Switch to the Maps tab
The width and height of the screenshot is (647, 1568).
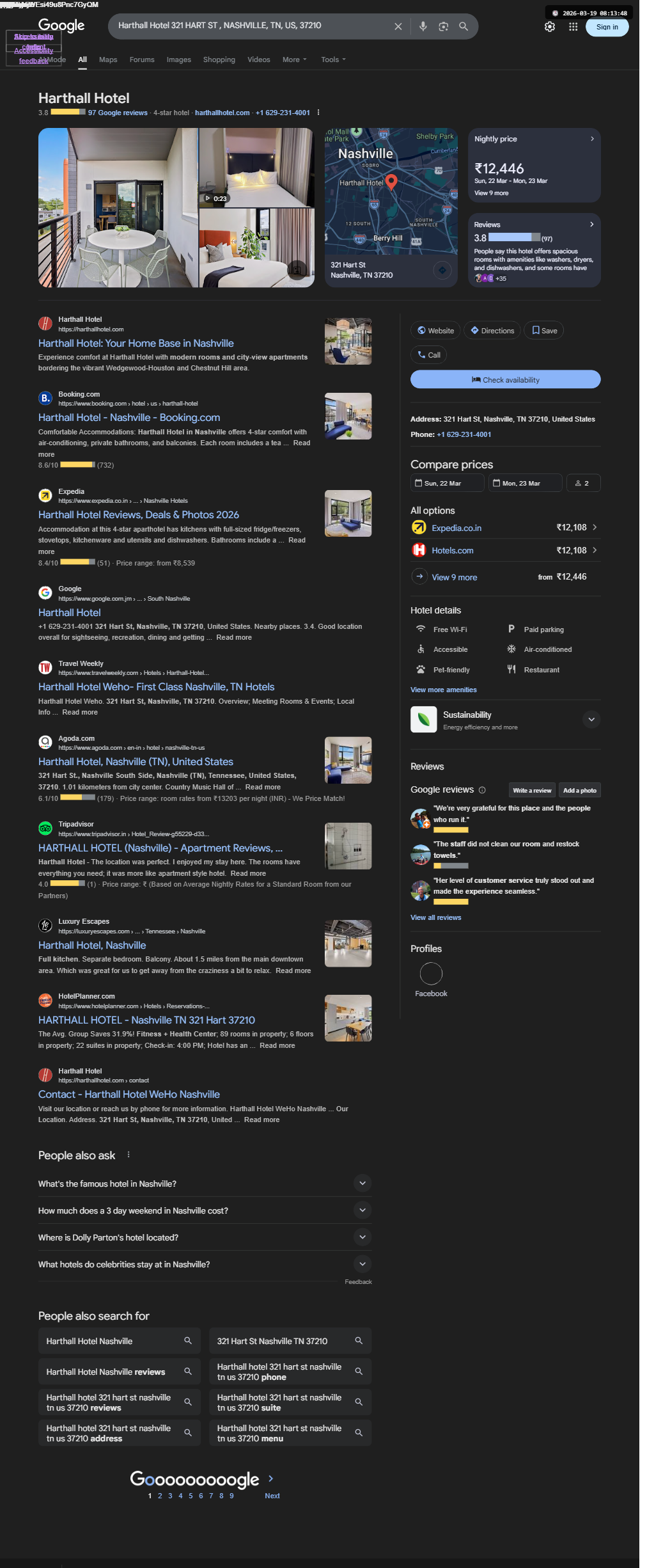tap(108, 59)
